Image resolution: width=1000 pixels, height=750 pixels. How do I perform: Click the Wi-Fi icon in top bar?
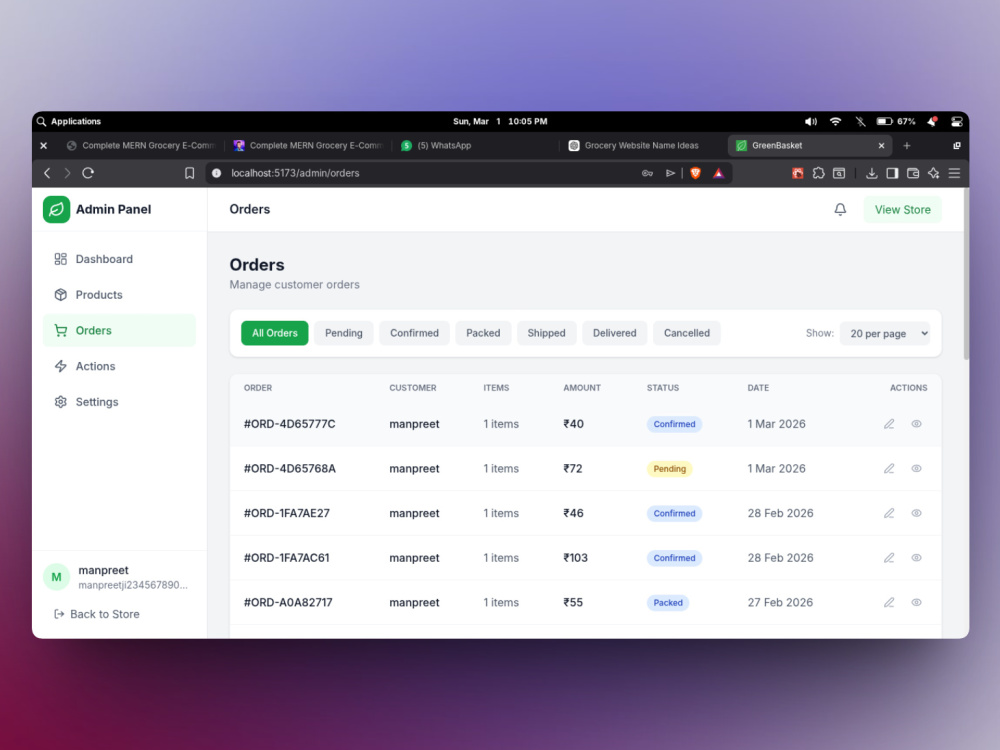click(835, 121)
